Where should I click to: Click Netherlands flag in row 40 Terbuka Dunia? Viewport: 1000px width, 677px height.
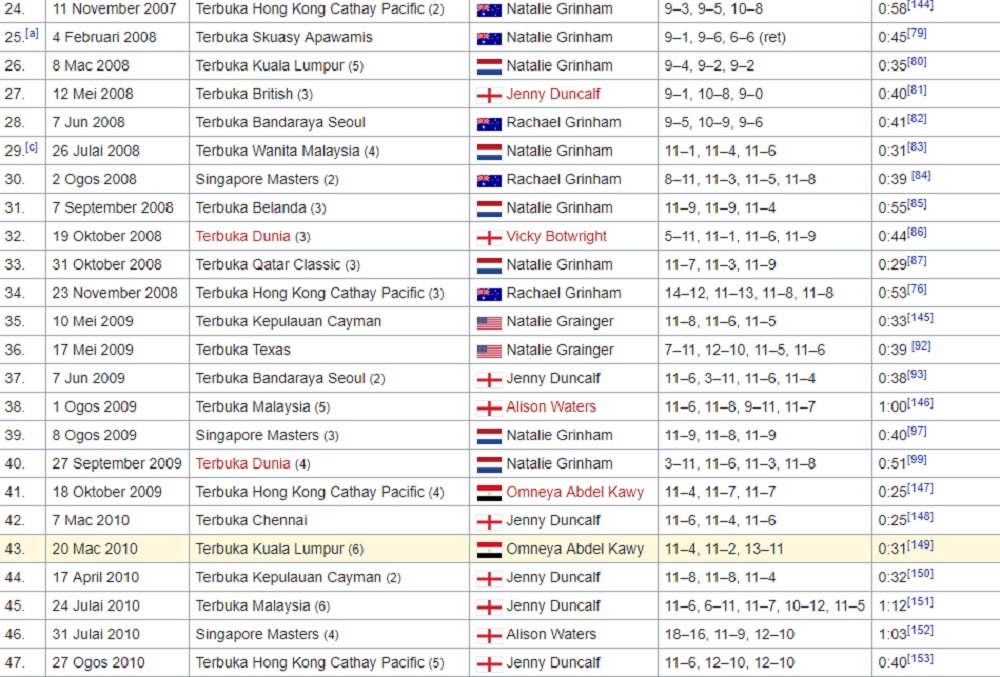click(489, 464)
